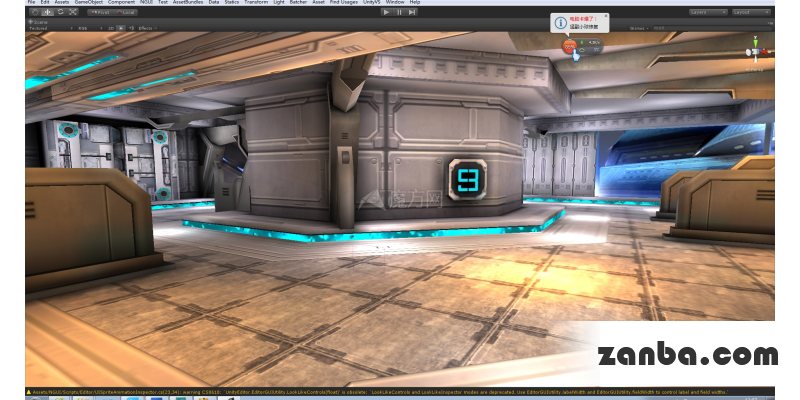Toggle the Pivot handle position button
Screen dimensions: 800x400
click(x=100, y=12)
